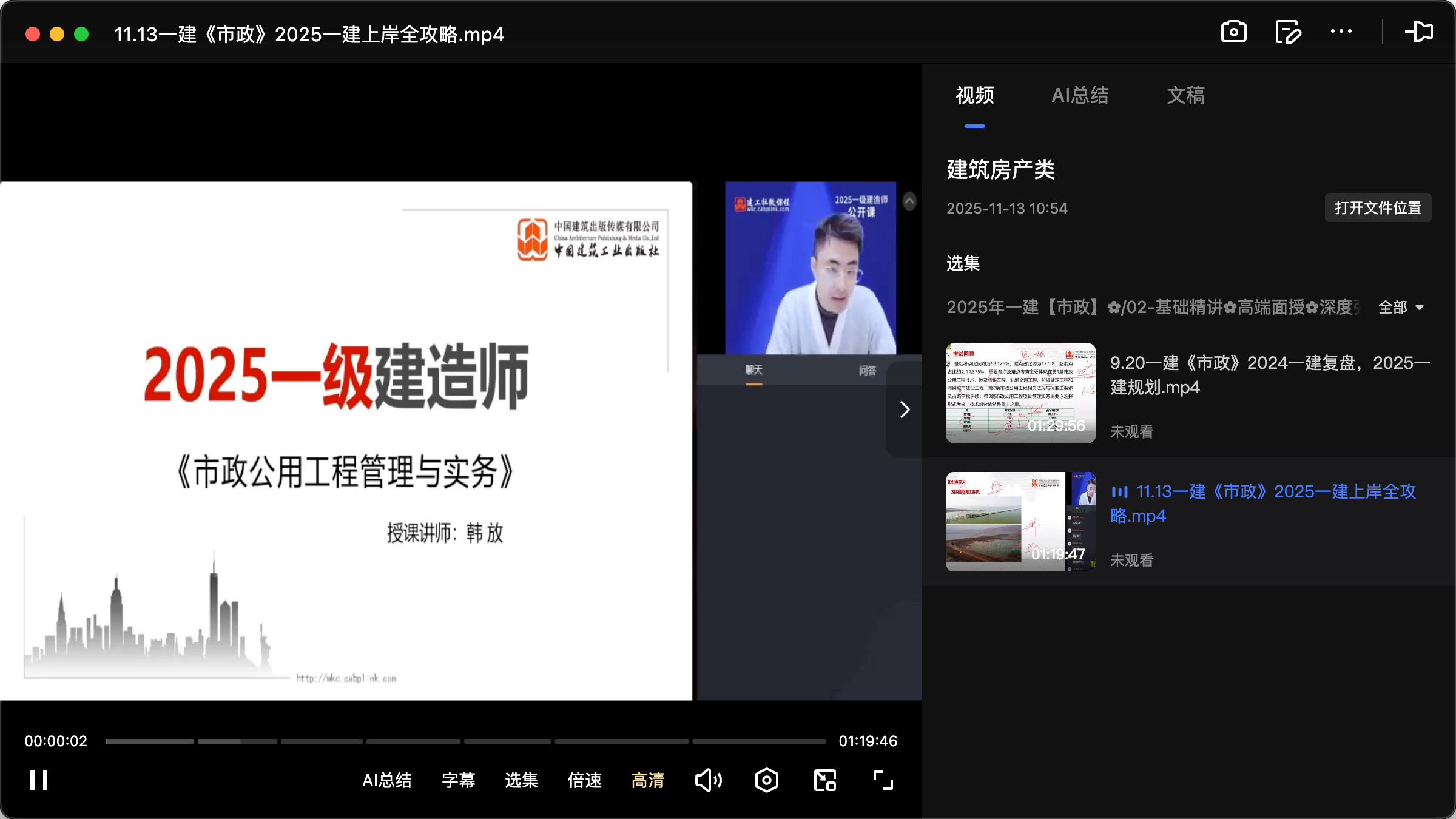This screenshot has height=819, width=1456.
Task: Click the 打开文件位置 button
Action: tap(1377, 207)
